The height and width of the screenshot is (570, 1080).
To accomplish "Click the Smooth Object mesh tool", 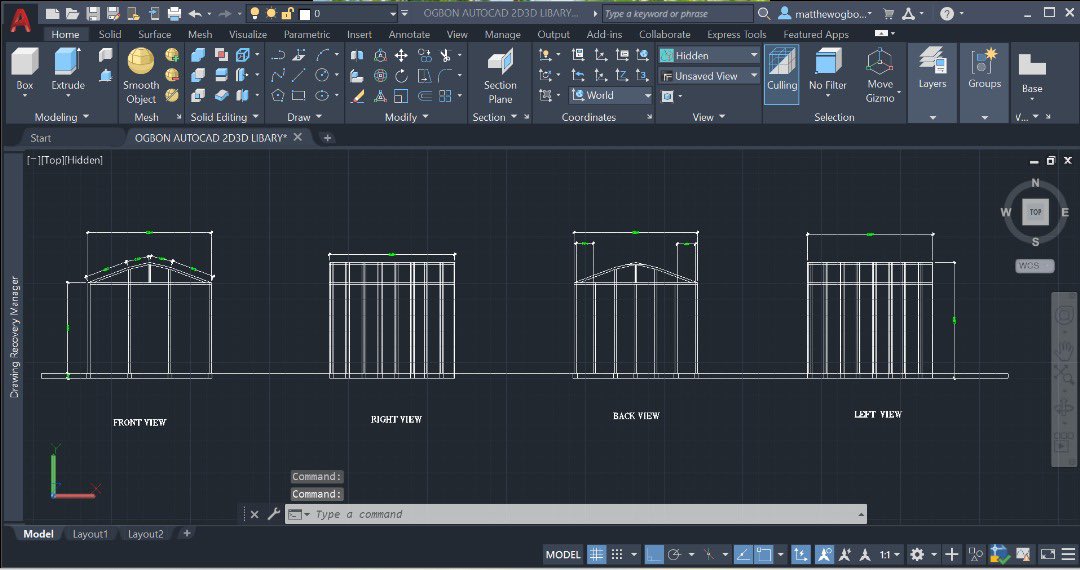I will pyautogui.click(x=141, y=76).
